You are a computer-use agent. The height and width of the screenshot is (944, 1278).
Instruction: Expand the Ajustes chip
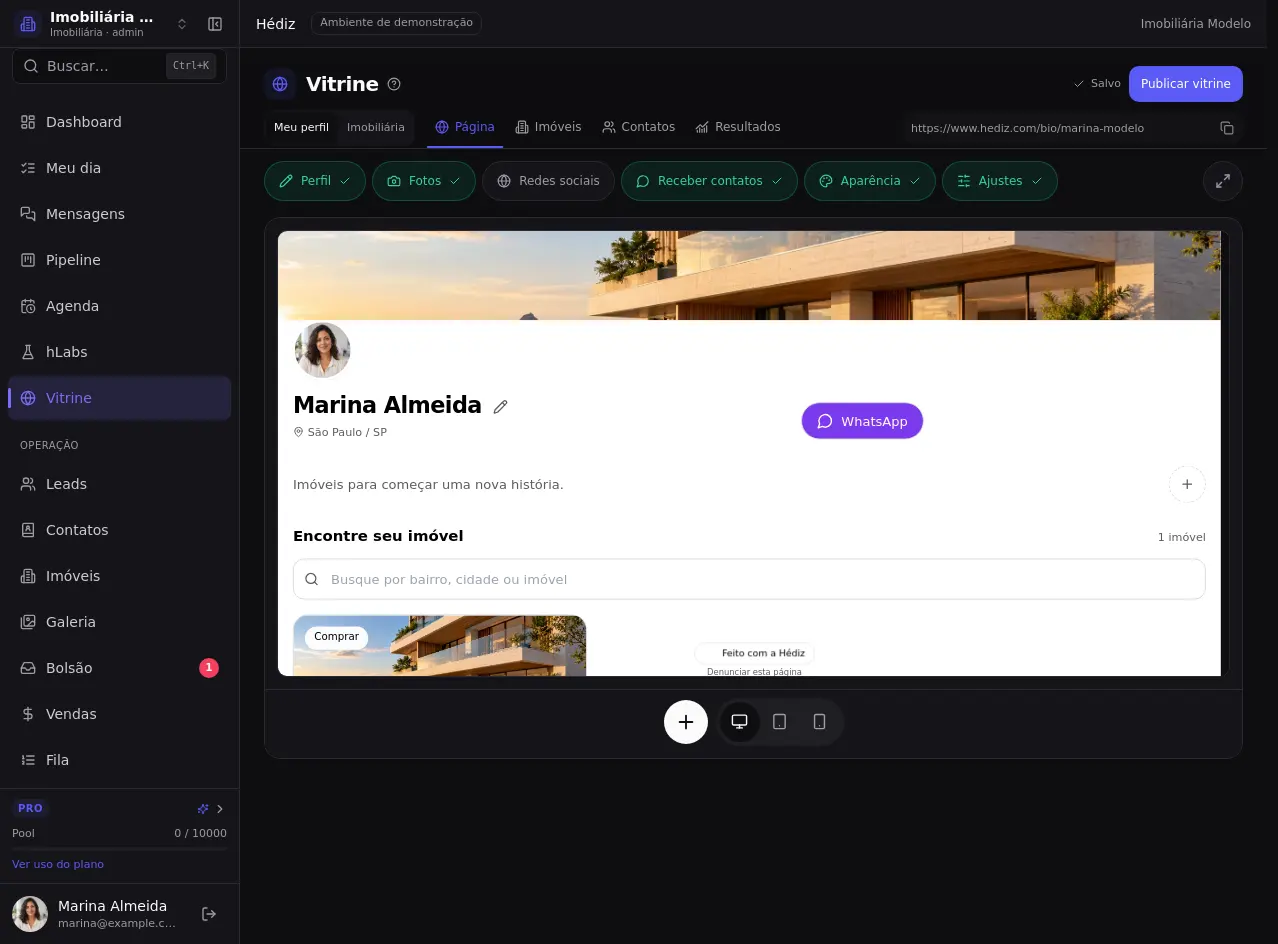(1000, 181)
